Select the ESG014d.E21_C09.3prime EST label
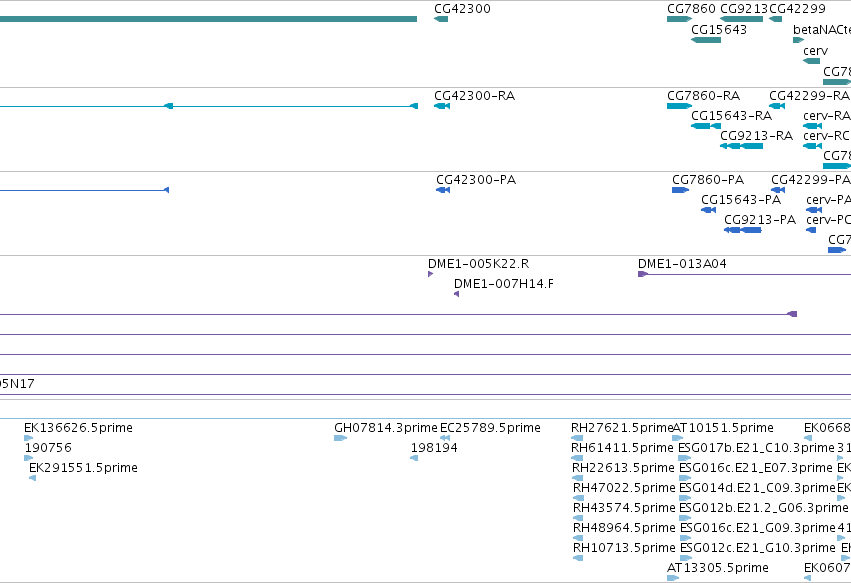 (757, 488)
